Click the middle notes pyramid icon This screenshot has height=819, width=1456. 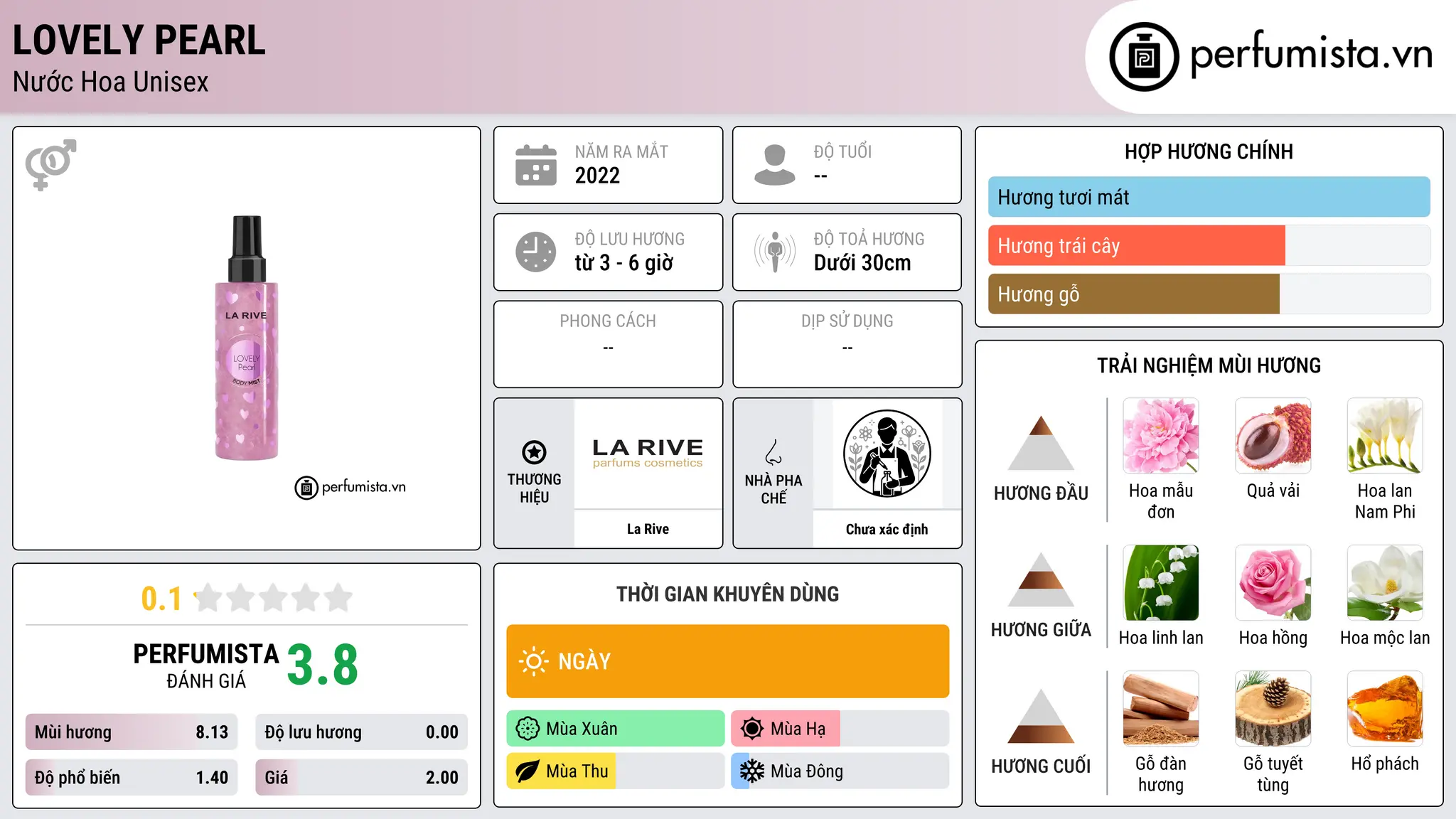coord(1041,579)
